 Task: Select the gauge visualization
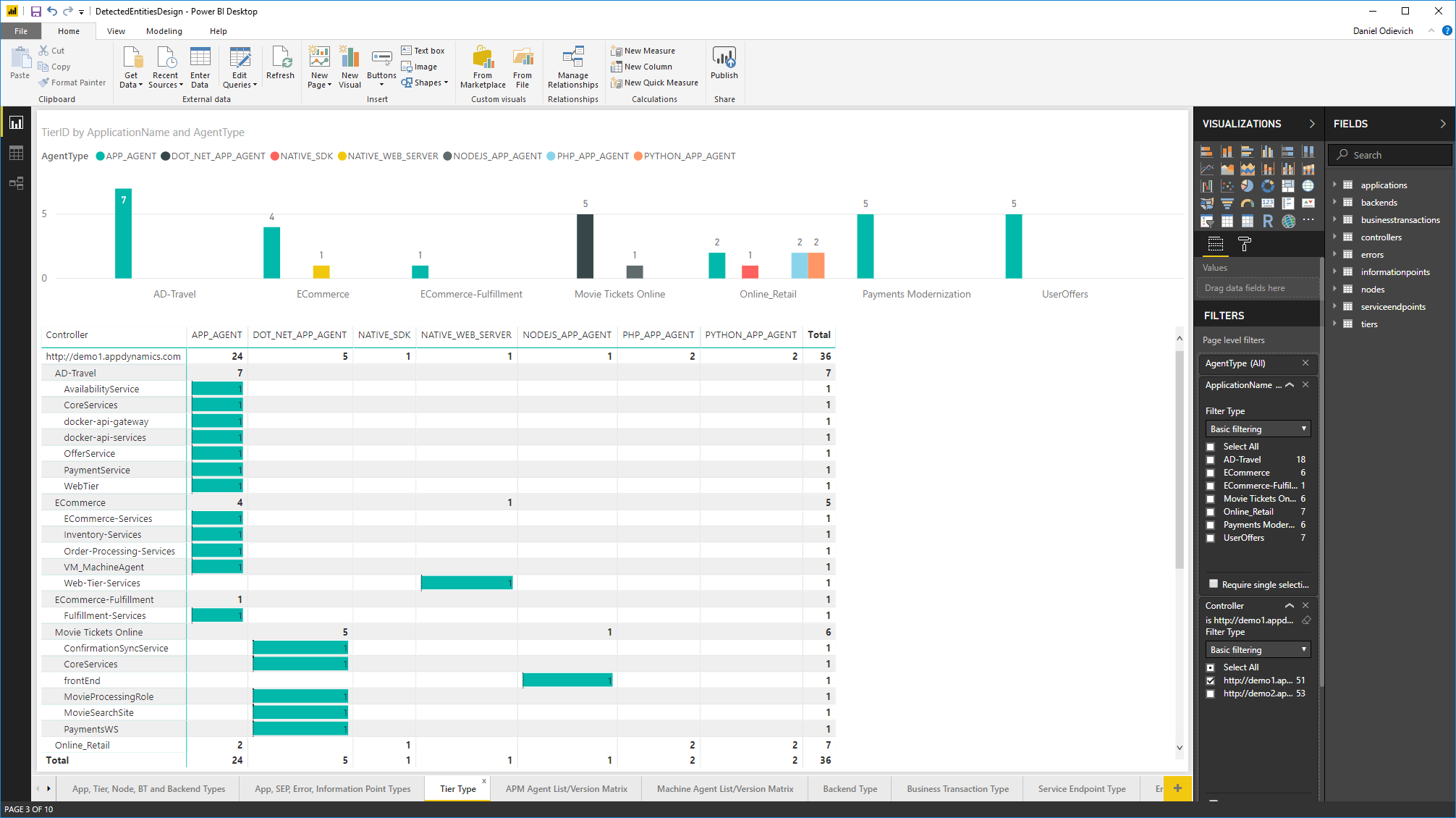click(x=1247, y=203)
